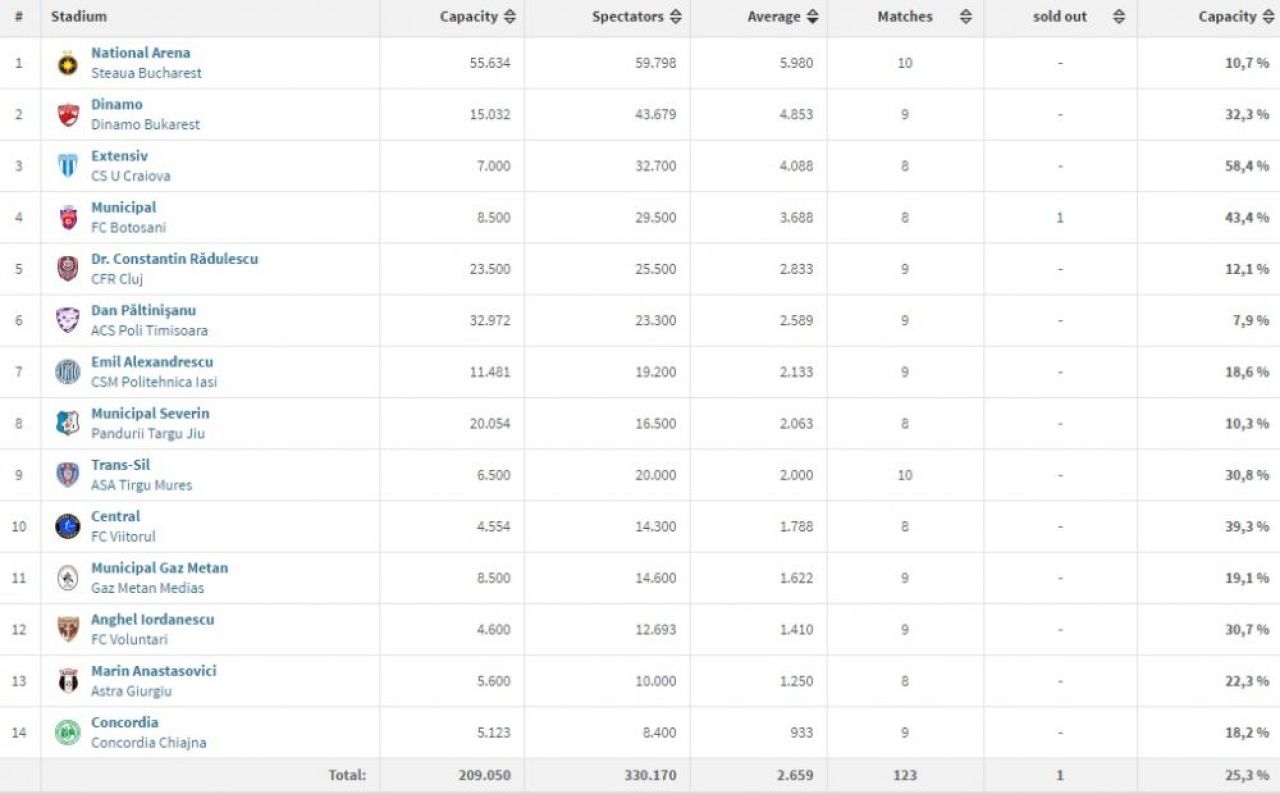Sort table using sold out sort arrows
The height and width of the screenshot is (794, 1280).
point(1119,17)
